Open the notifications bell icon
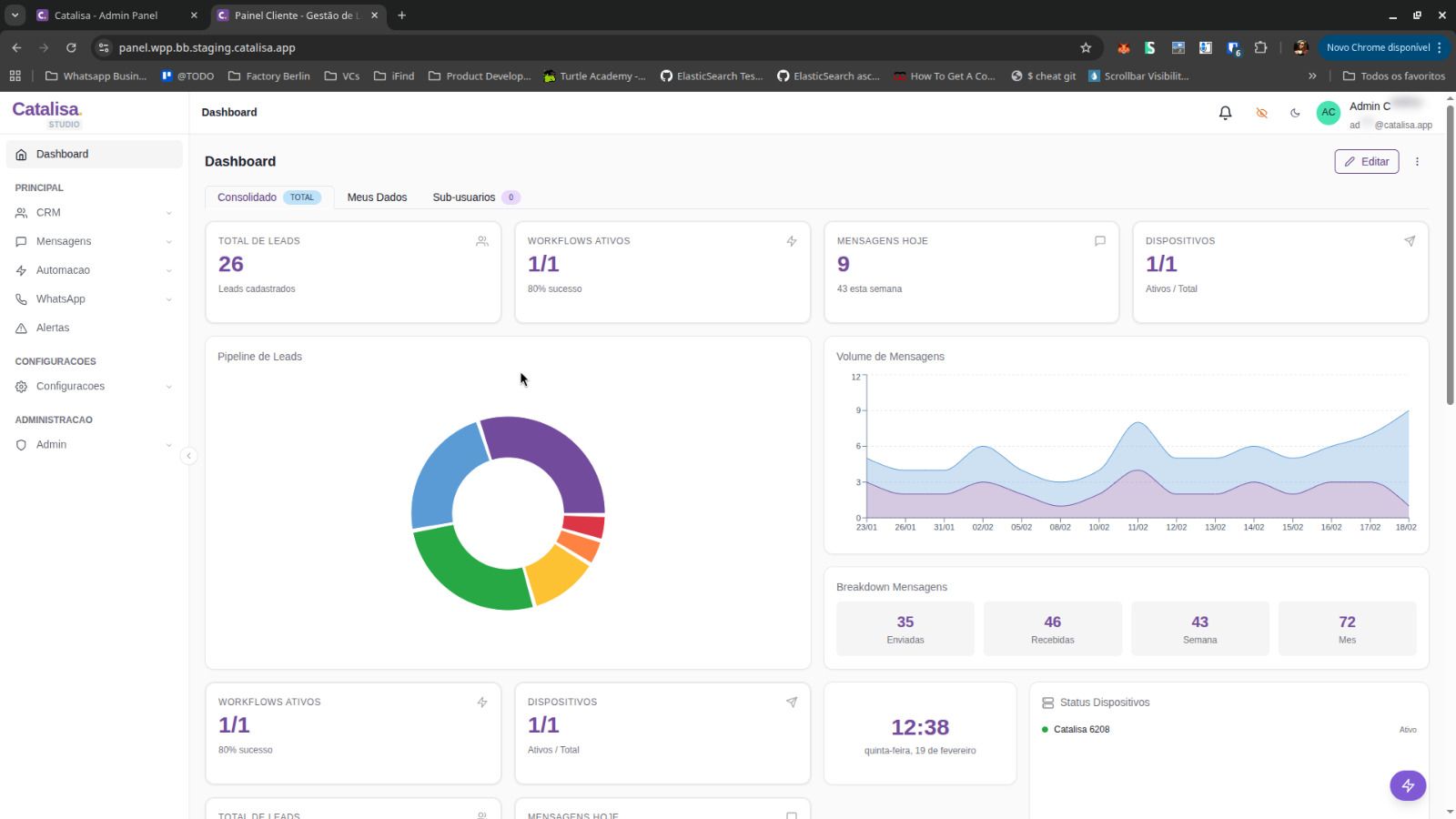Screen dimensions: 1456x819 tap(1224, 112)
